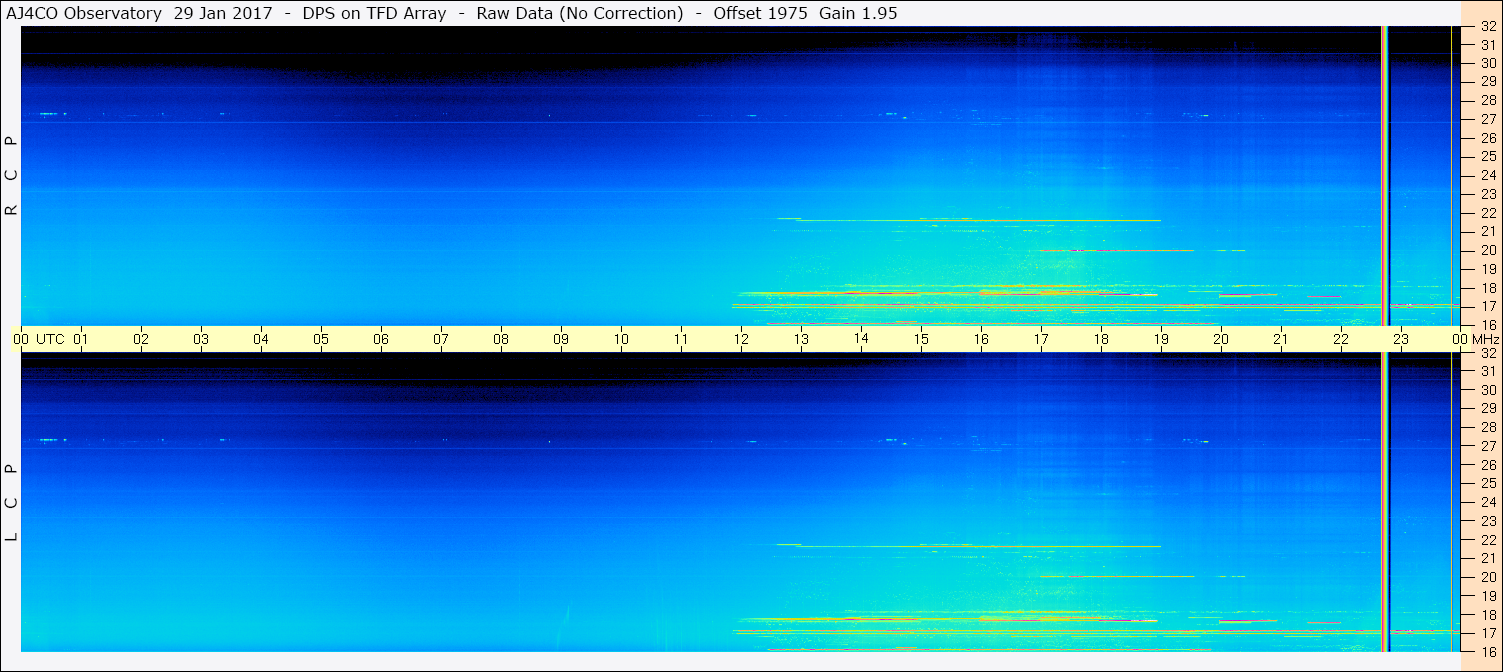The height and width of the screenshot is (672, 1503).
Task: Select the 12 hour tick label
Action: [741, 339]
